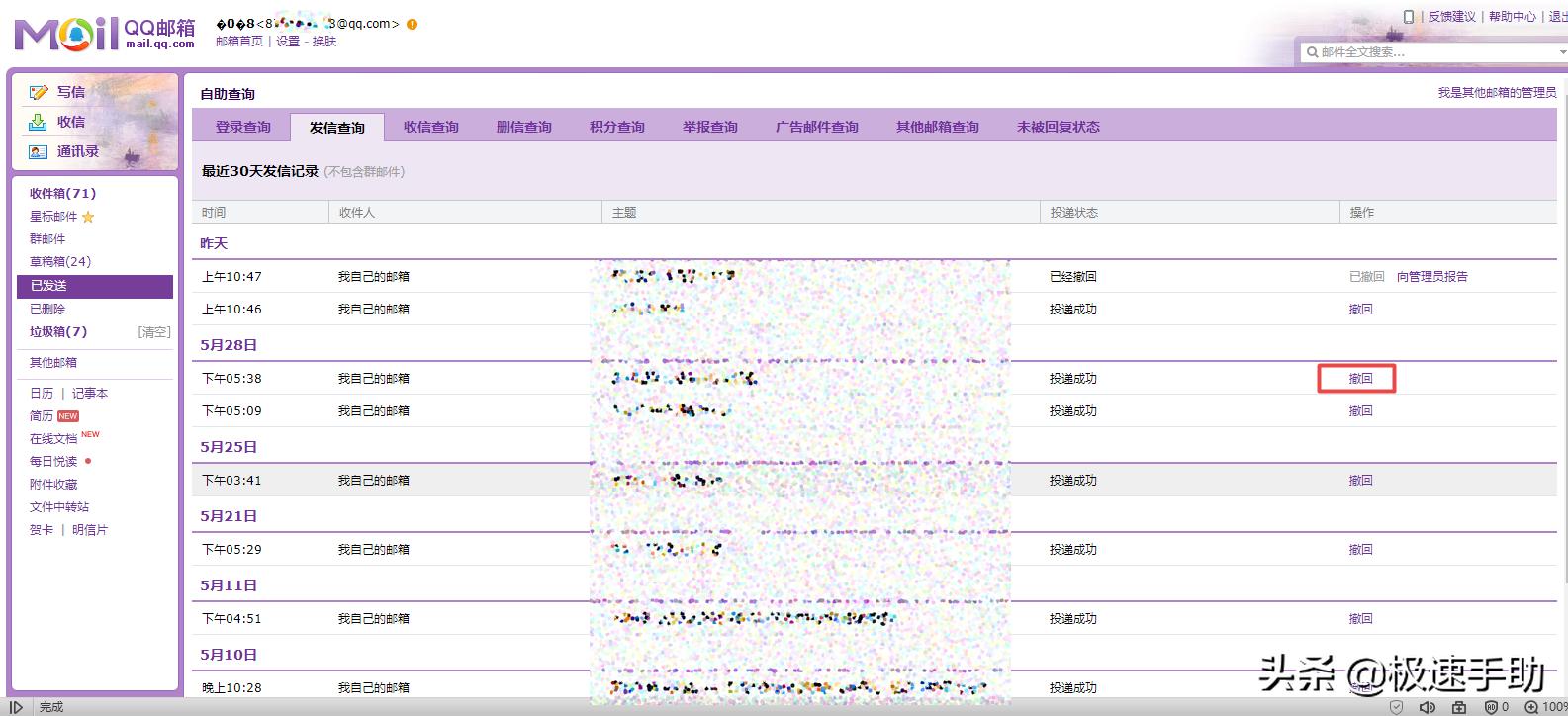Click the QQ邮箱 Mail logo

(x=104, y=33)
